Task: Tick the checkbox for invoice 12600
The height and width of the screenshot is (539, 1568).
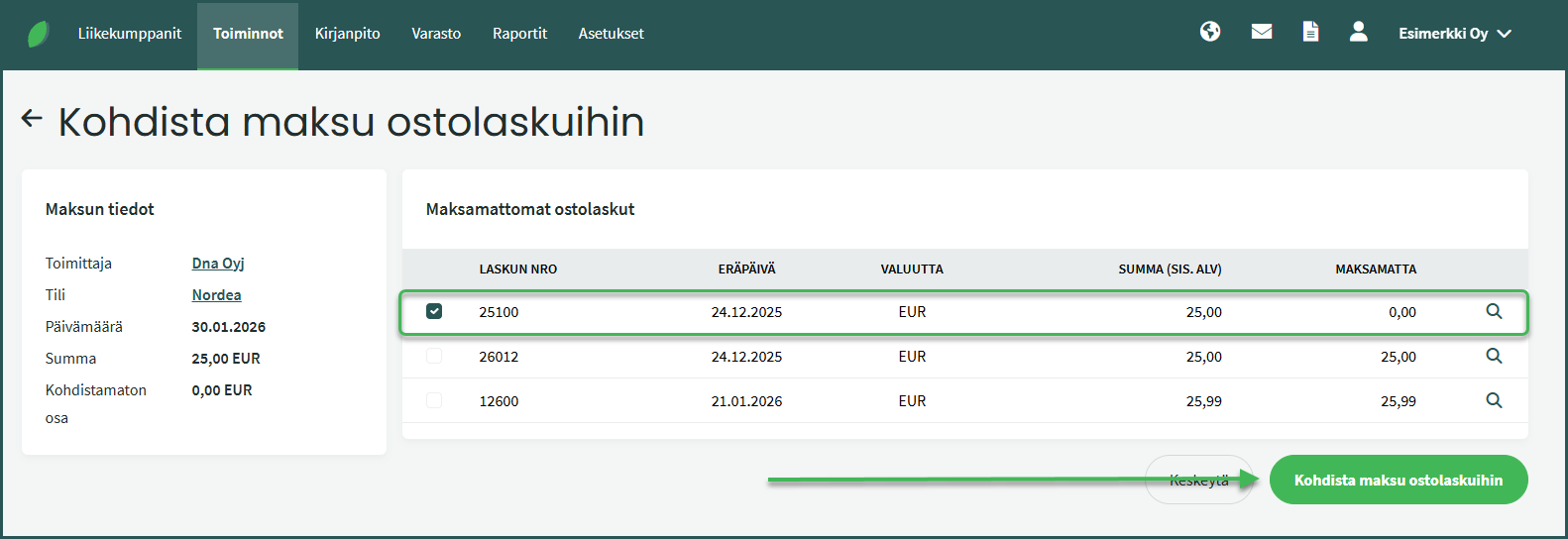Action: click(434, 400)
